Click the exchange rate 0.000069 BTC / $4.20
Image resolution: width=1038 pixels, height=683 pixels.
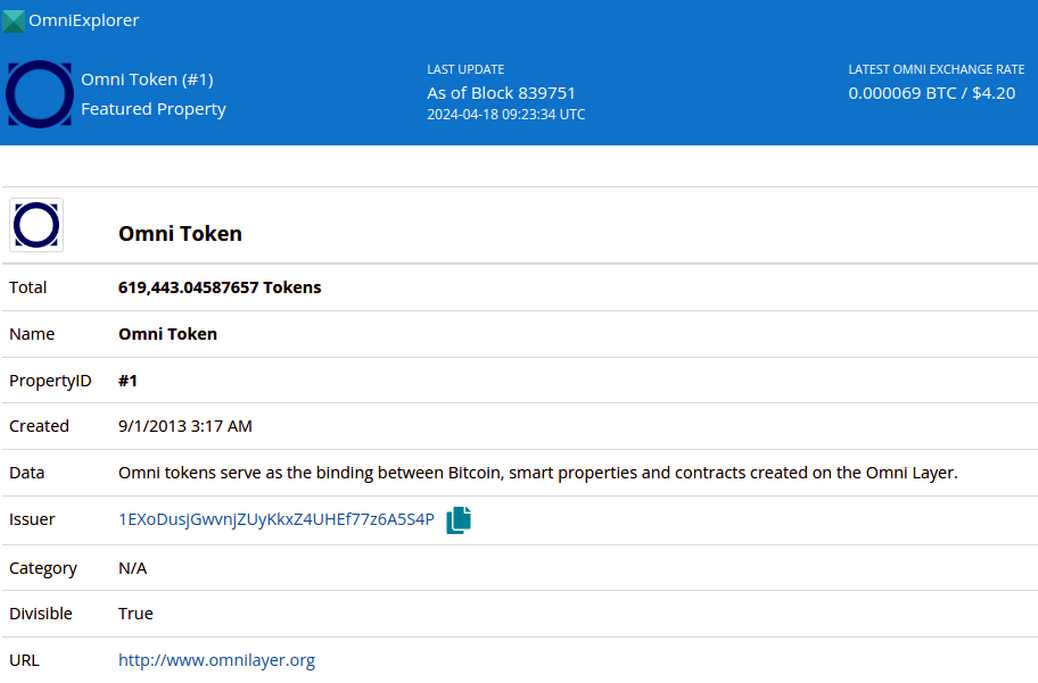[931, 93]
